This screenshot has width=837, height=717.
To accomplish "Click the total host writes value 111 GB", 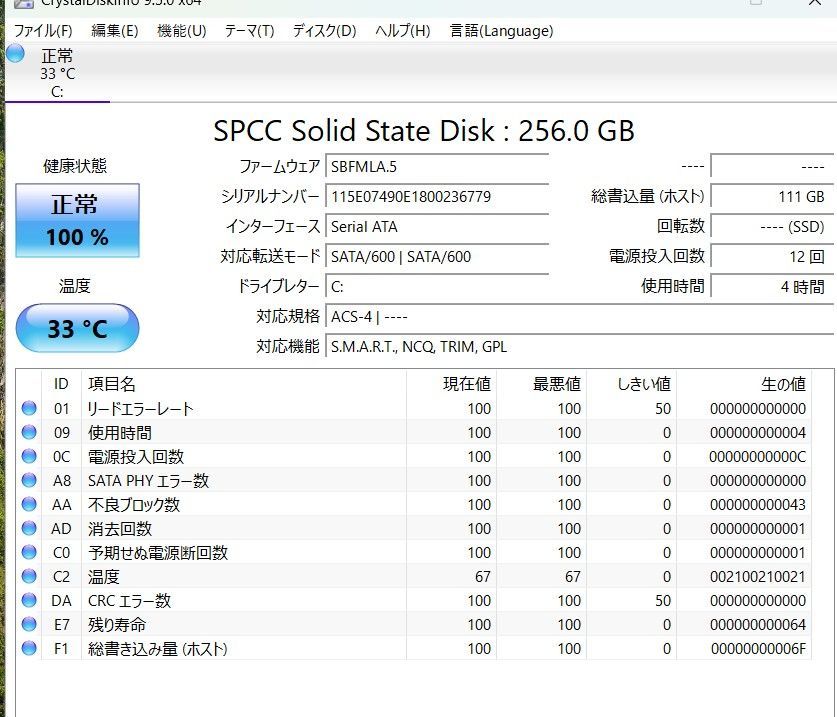I will 772,196.
